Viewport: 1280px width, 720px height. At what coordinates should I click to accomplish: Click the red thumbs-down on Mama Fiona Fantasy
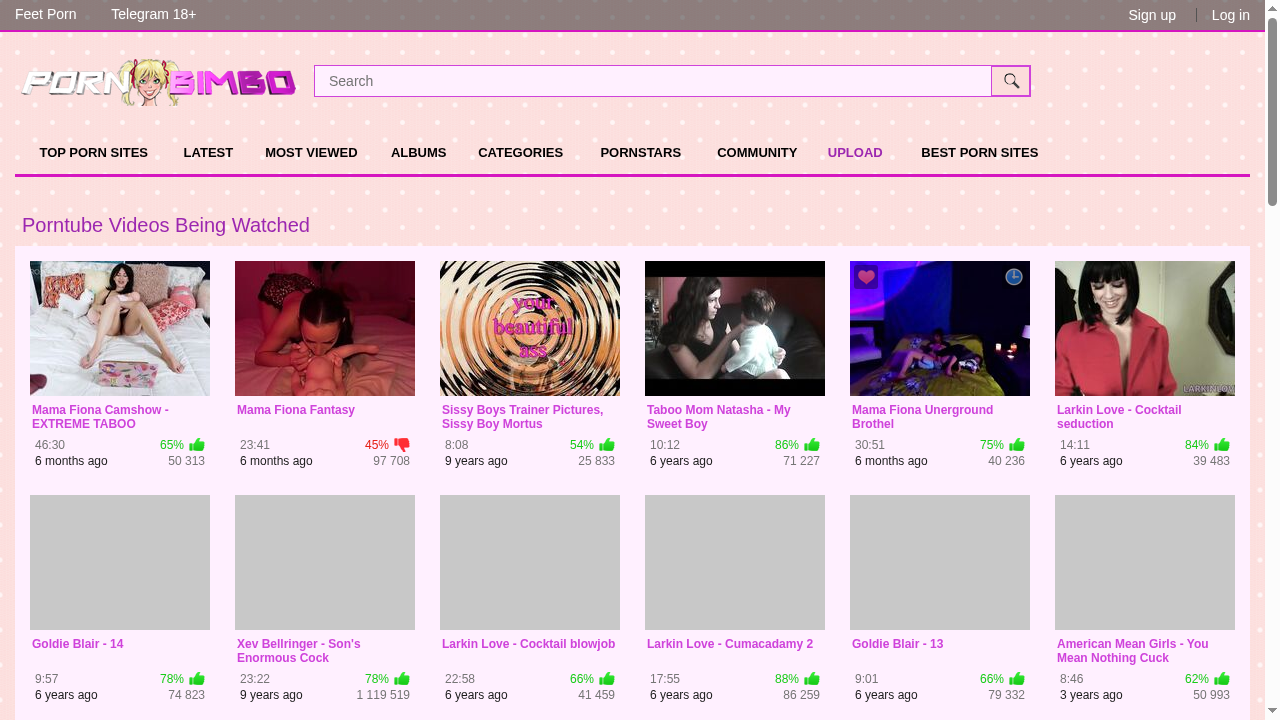click(401, 444)
